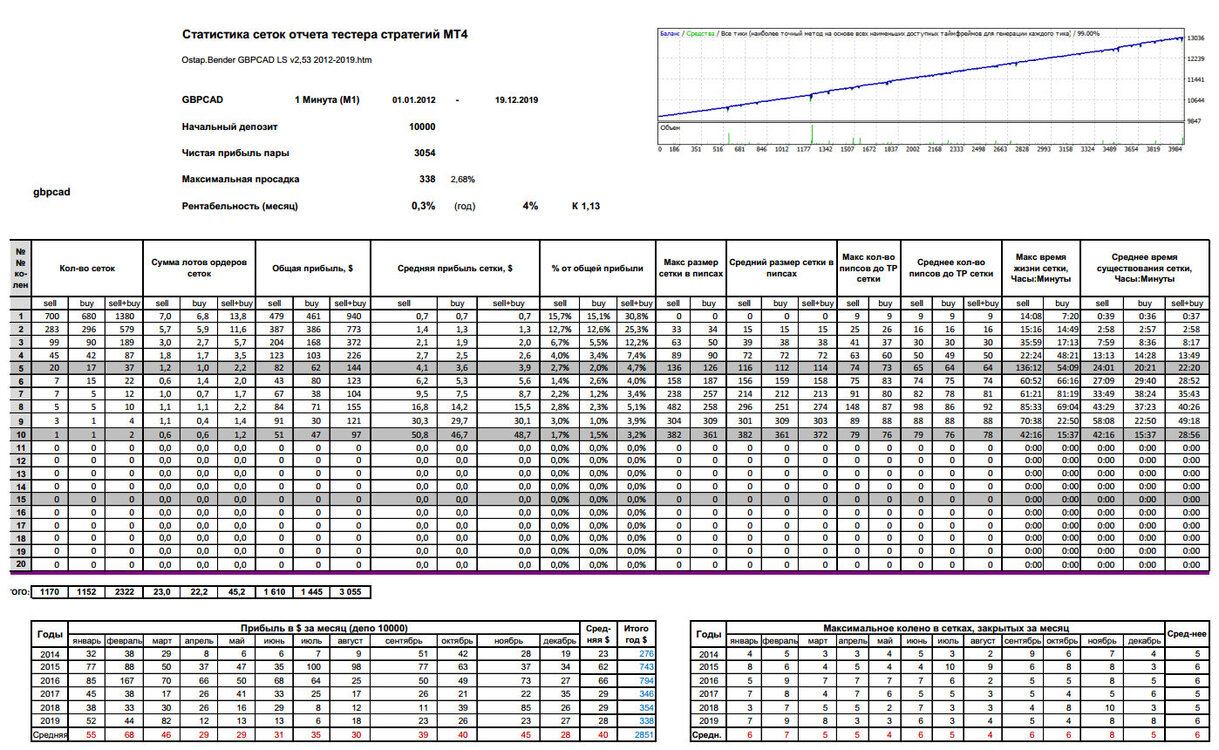Click the 'Средняя' row label in profit table
This screenshot has width=1219, height=750.
coord(48,735)
